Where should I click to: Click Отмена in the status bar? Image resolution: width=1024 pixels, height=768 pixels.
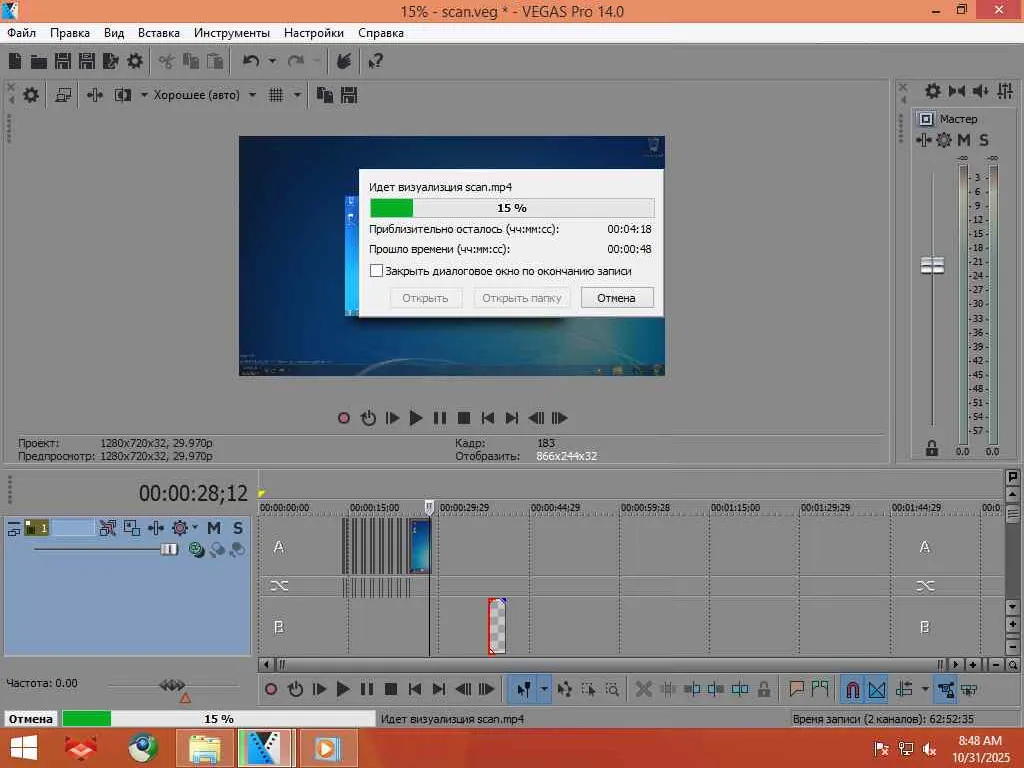pos(31,718)
